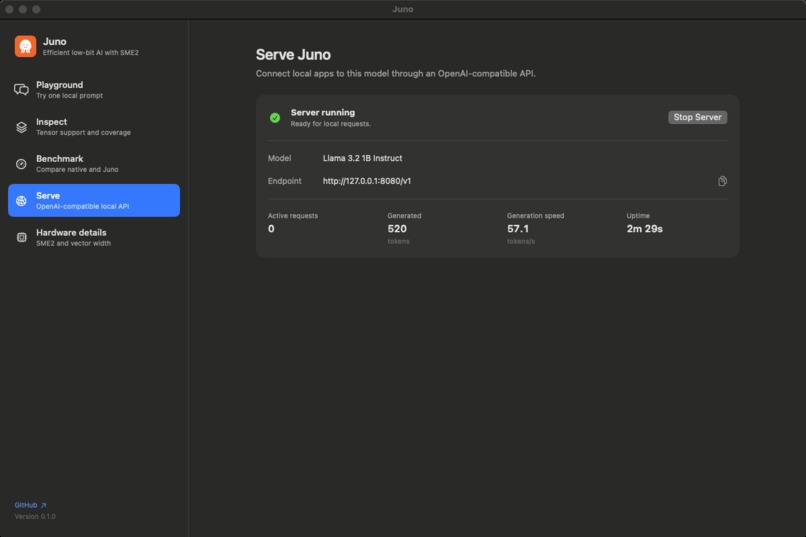Close the Juno window

tap(9, 9)
